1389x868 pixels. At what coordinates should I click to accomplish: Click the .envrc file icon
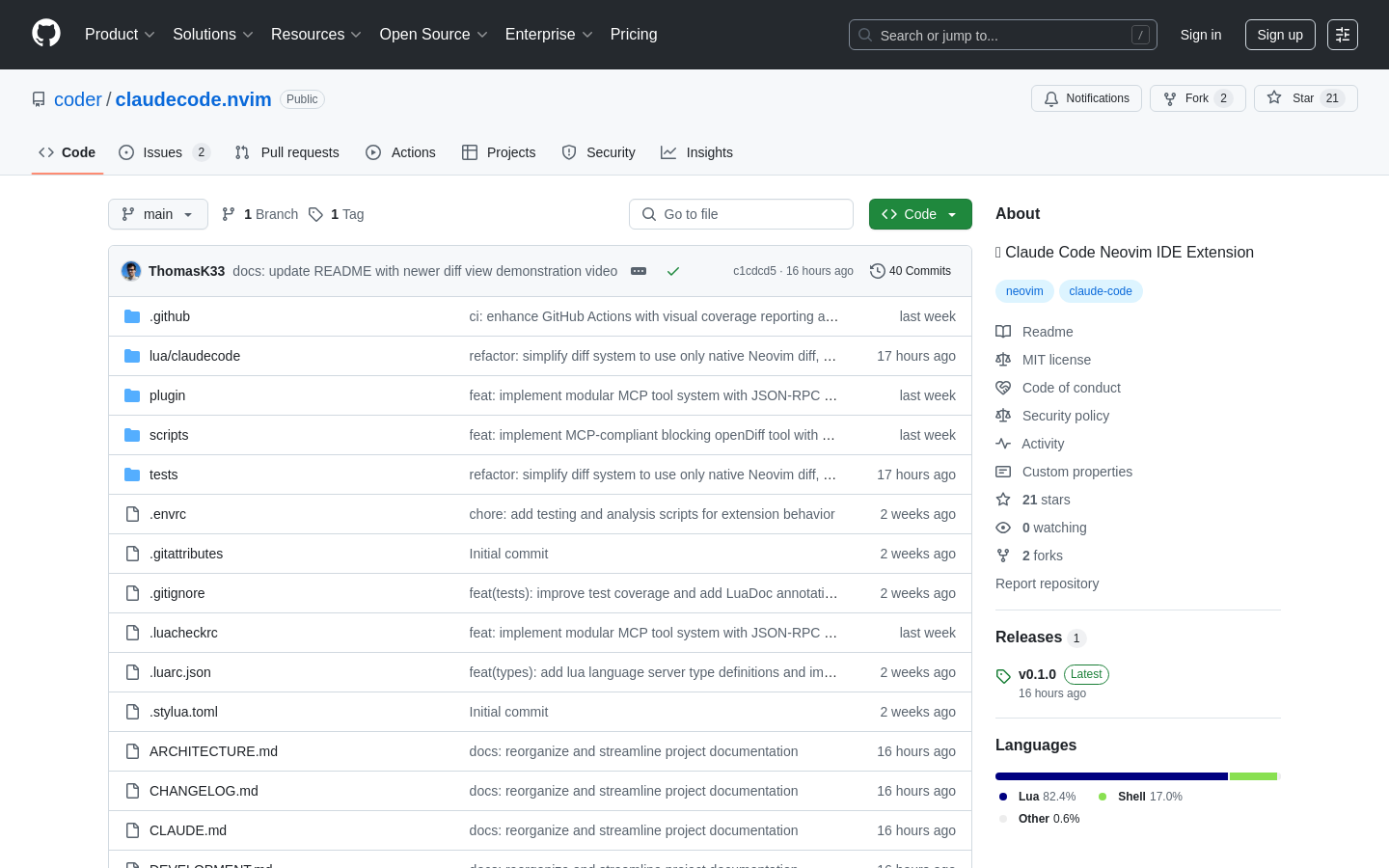[x=132, y=514]
